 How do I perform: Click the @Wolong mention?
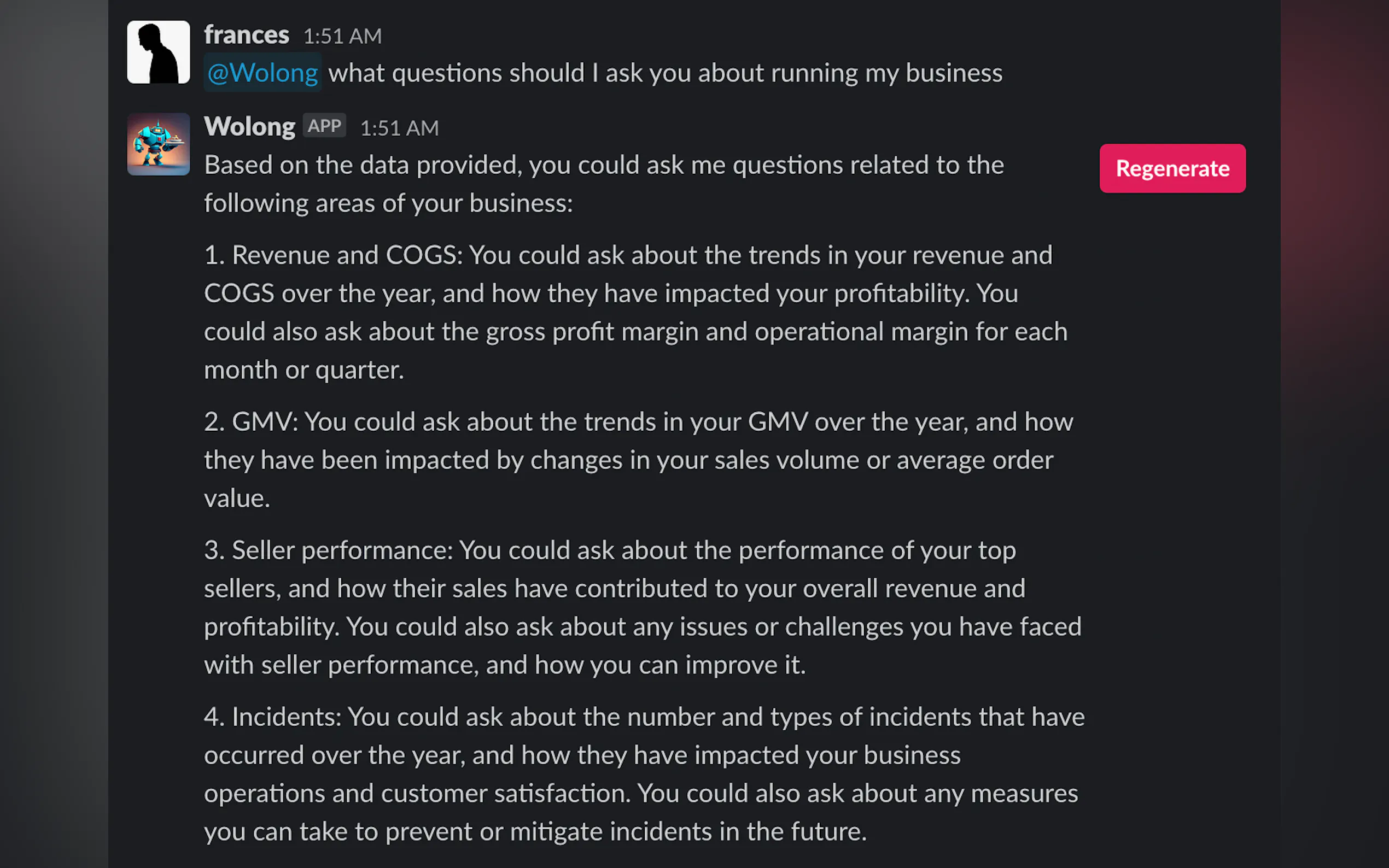click(262, 73)
